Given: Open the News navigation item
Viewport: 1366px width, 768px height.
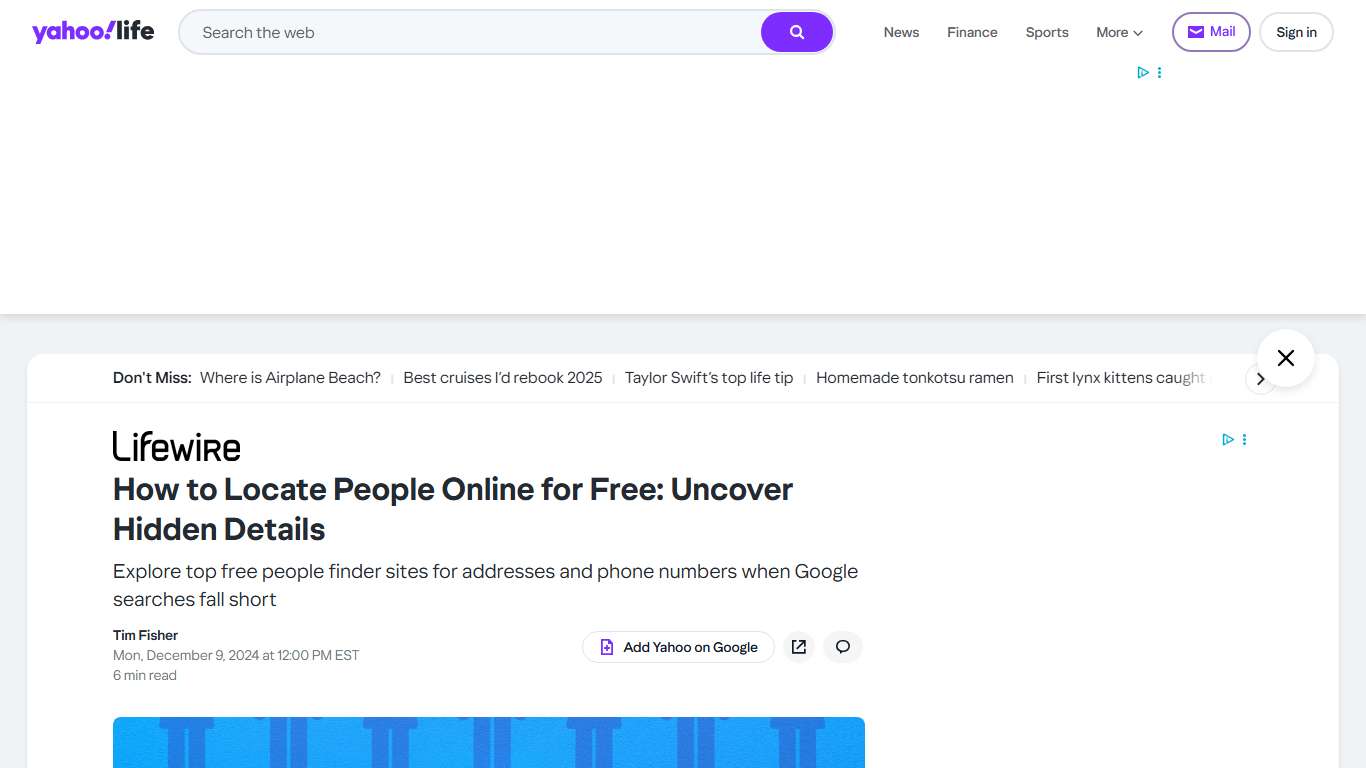Looking at the screenshot, I should (900, 32).
